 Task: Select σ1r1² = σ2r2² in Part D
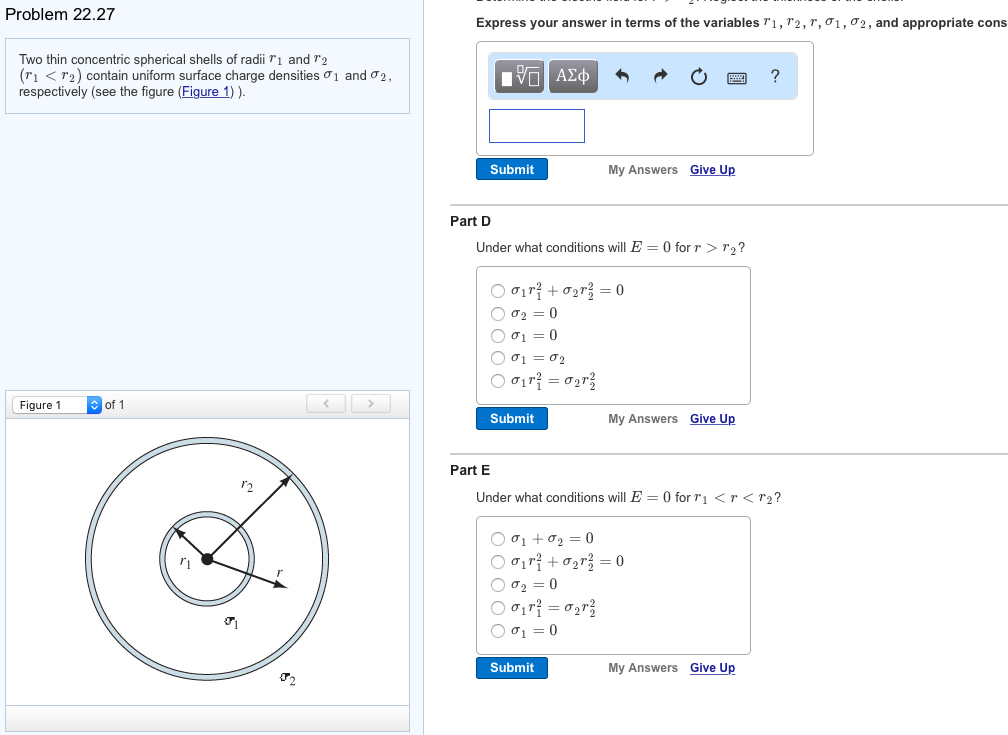pyautogui.click(x=497, y=381)
